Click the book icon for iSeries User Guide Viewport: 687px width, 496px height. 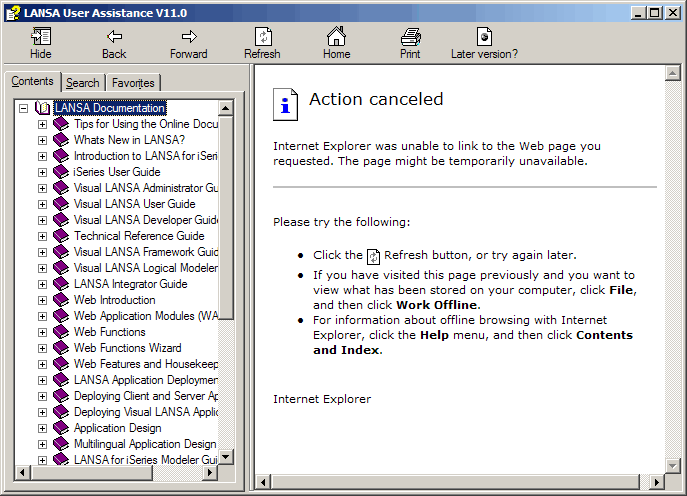pyautogui.click(x=61, y=172)
